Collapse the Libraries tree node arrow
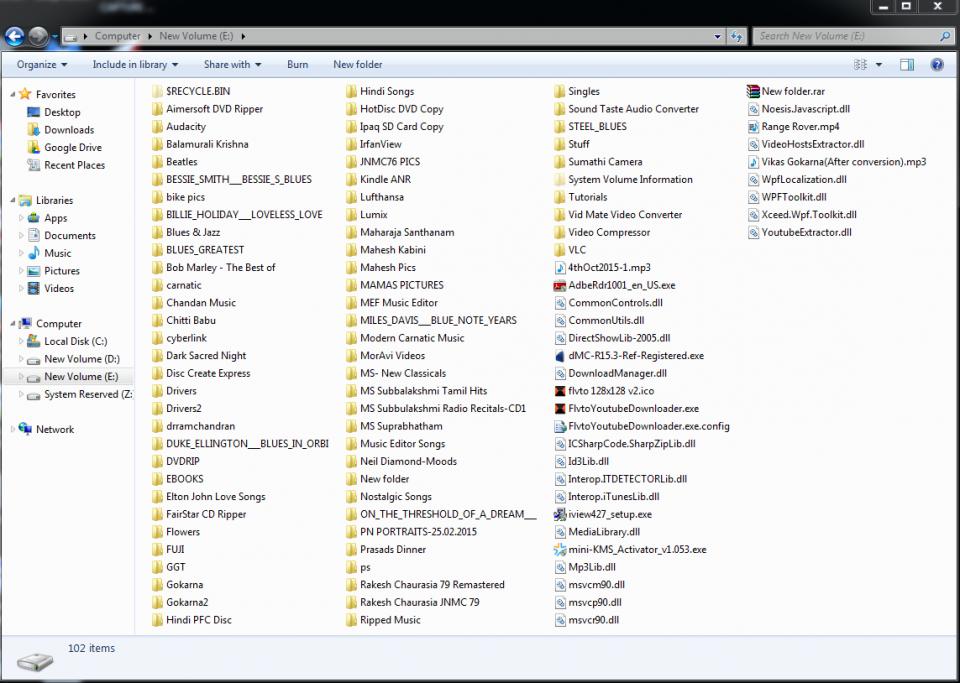This screenshot has width=960, height=683. (x=14, y=200)
